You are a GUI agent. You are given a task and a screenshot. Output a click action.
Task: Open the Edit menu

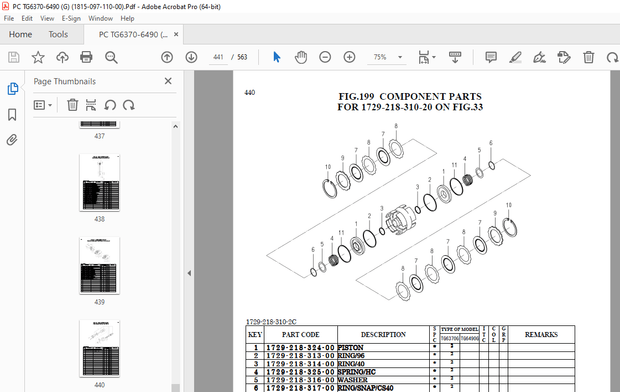27,18
